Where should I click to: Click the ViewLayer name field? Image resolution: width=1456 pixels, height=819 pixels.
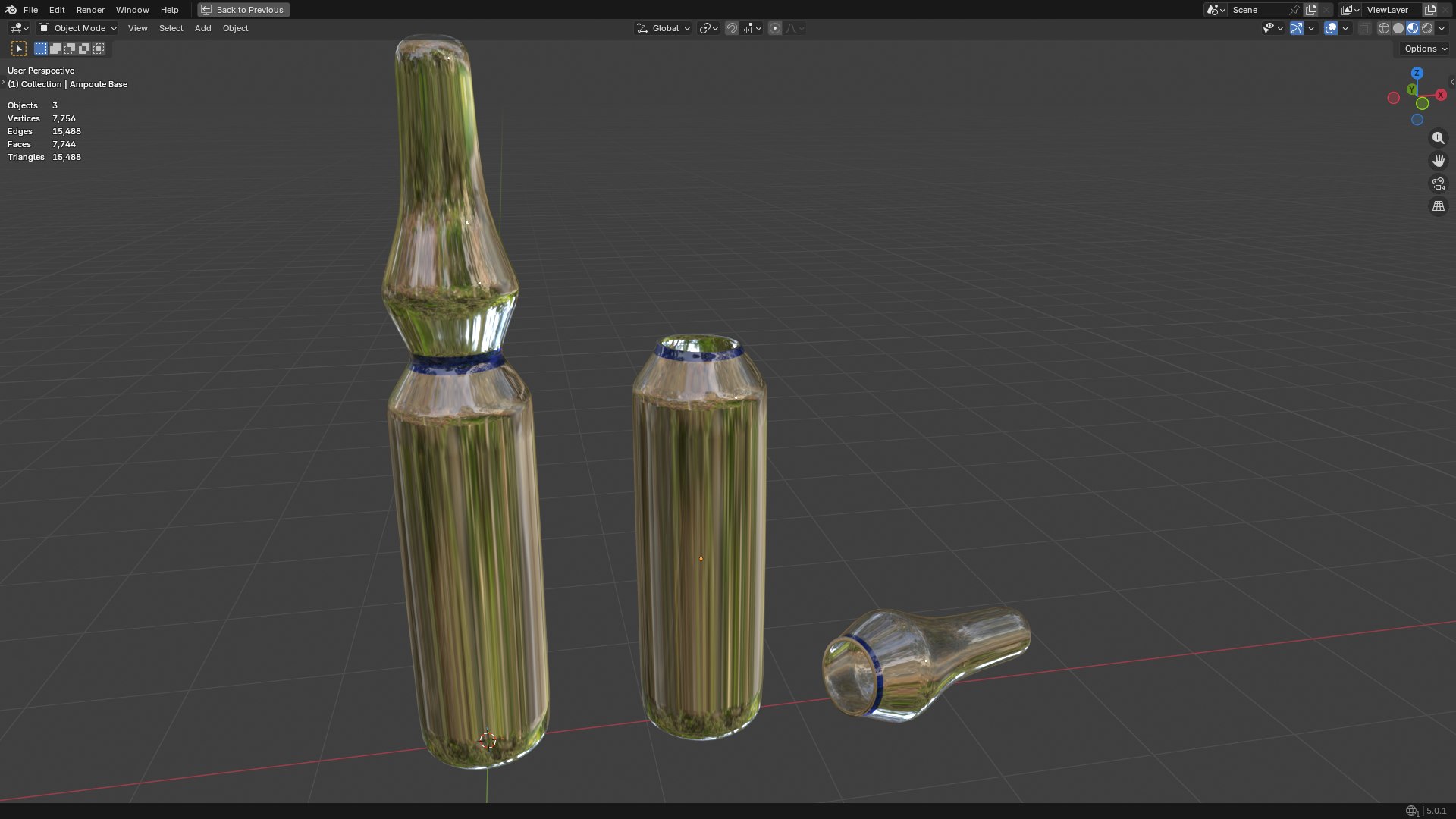[x=1392, y=10]
